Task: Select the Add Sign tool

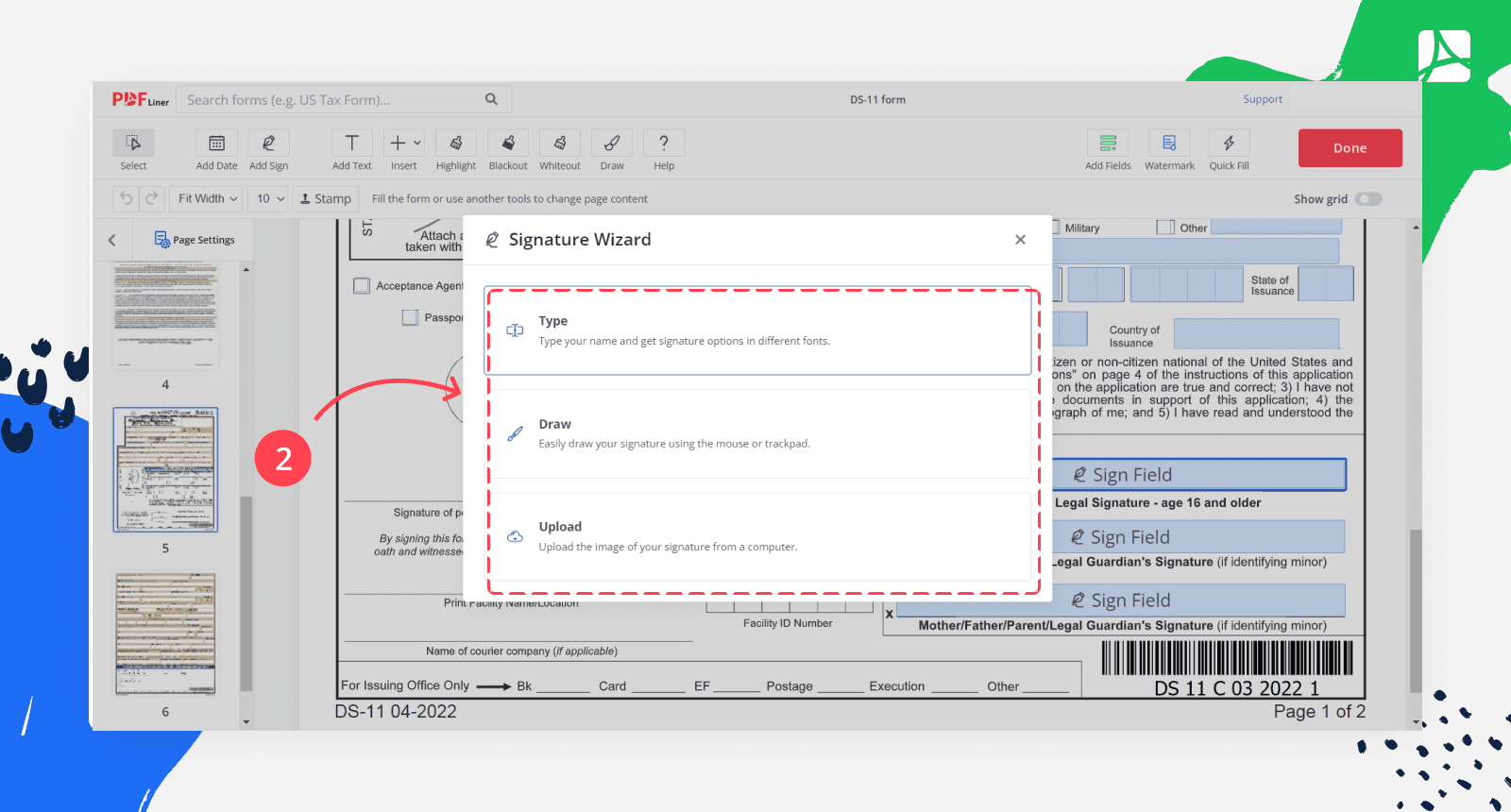Action: point(268,144)
